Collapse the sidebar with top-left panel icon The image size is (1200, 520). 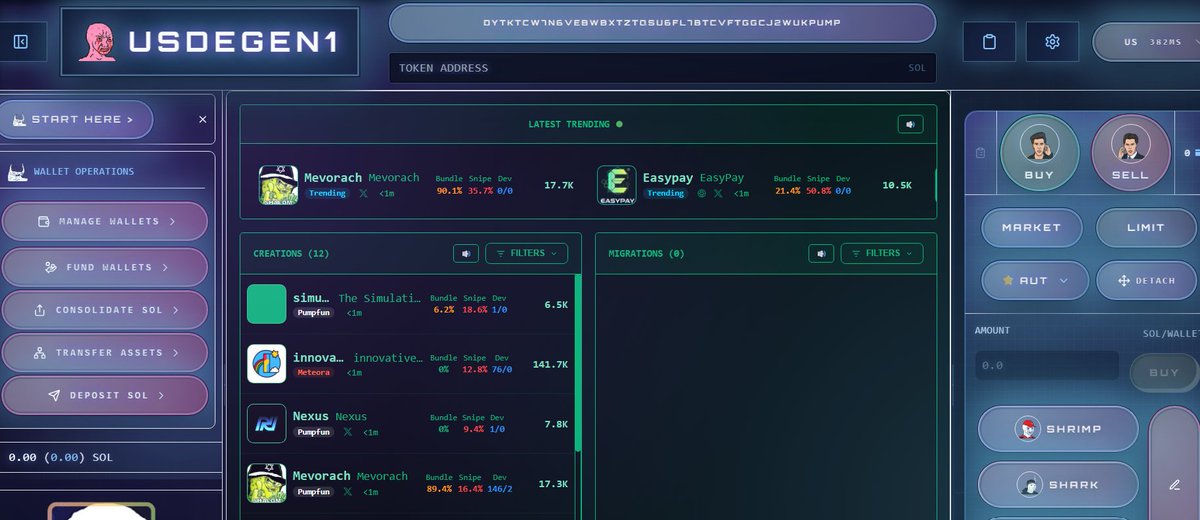(21, 42)
